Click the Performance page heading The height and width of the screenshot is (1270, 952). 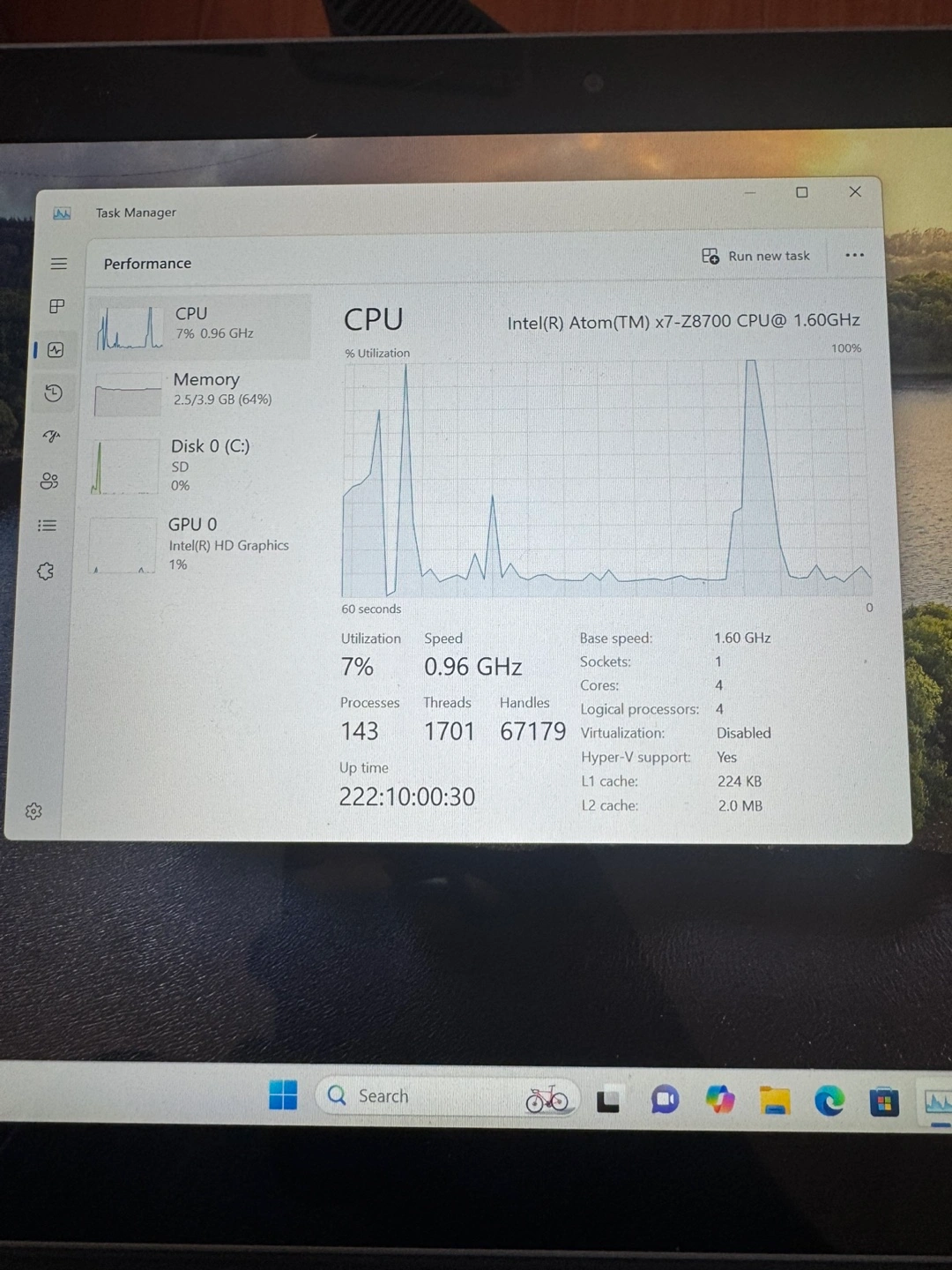click(x=147, y=264)
